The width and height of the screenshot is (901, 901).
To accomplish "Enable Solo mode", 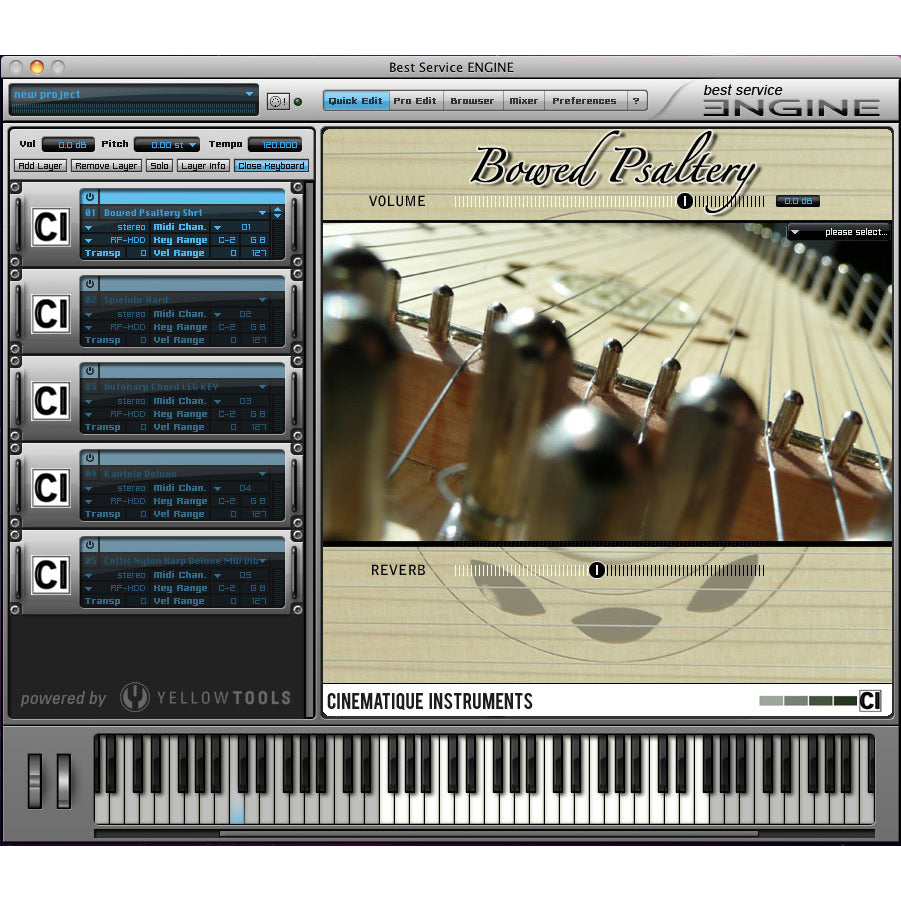I will click(x=159, y=165).
